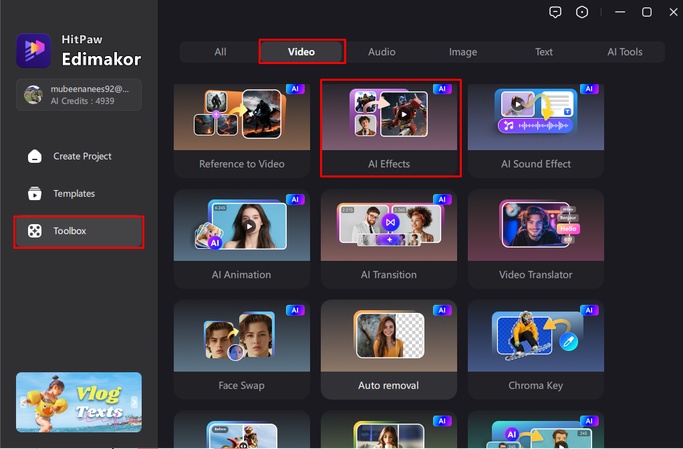Switch to the All tab
683x449 pixels.
click(x=220, y=52)
